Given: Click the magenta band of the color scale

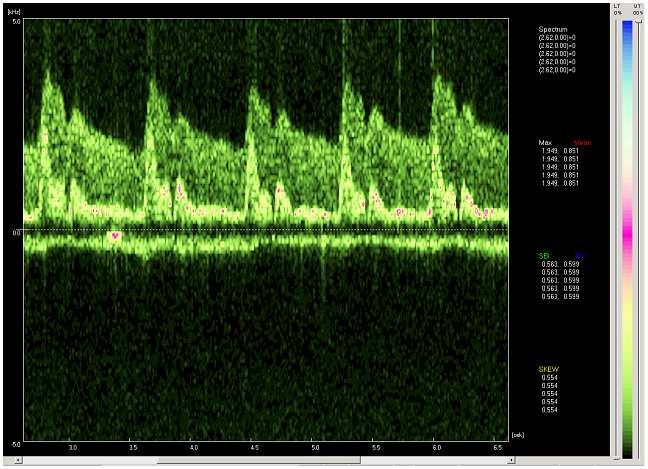Looking at the screenshot, I should click(627, 236).
